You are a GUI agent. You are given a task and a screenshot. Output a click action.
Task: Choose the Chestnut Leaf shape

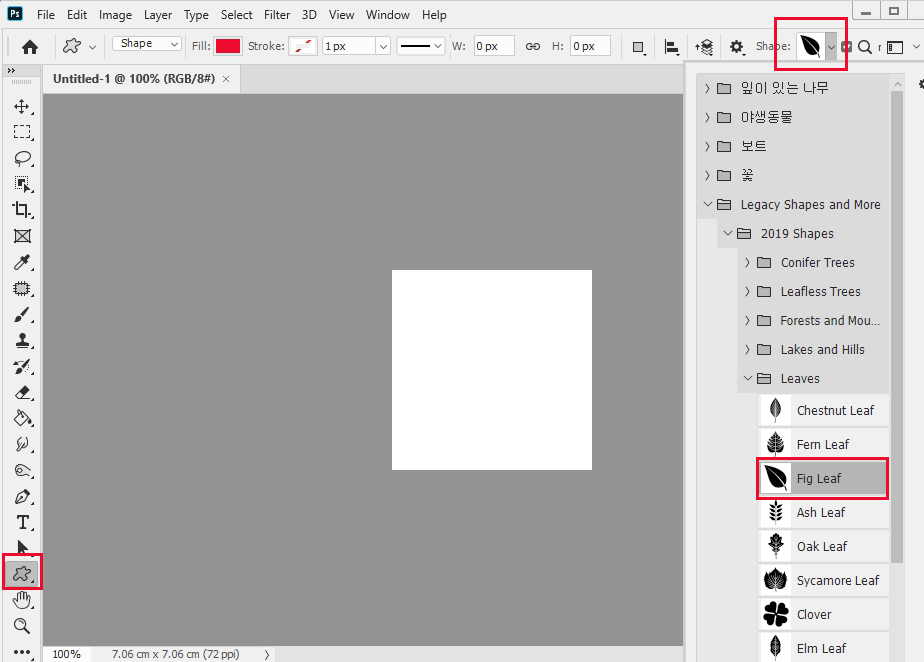[x=823, y=410]
